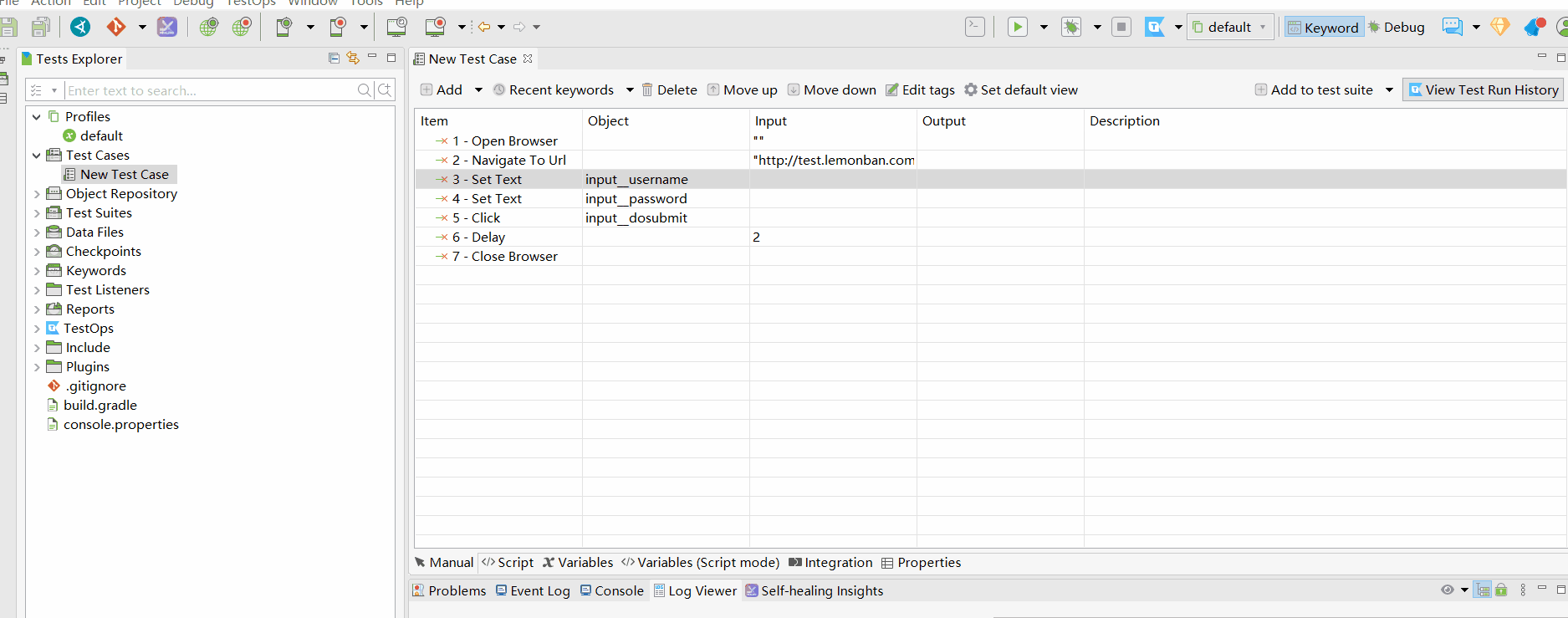
Task: Click the Tests Explorer search field
Action: [209, 90]
